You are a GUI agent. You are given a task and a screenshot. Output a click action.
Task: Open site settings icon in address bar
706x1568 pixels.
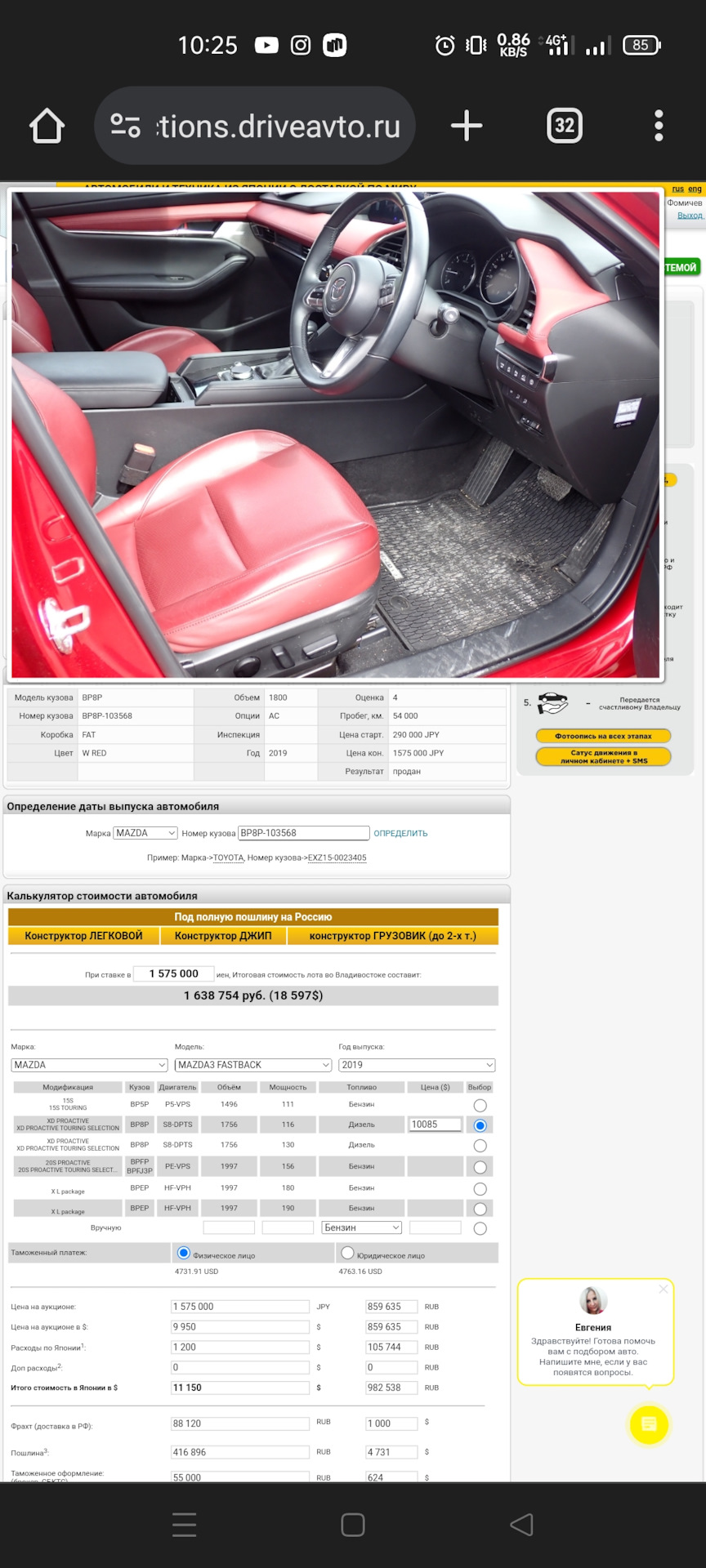pos(125,126)
